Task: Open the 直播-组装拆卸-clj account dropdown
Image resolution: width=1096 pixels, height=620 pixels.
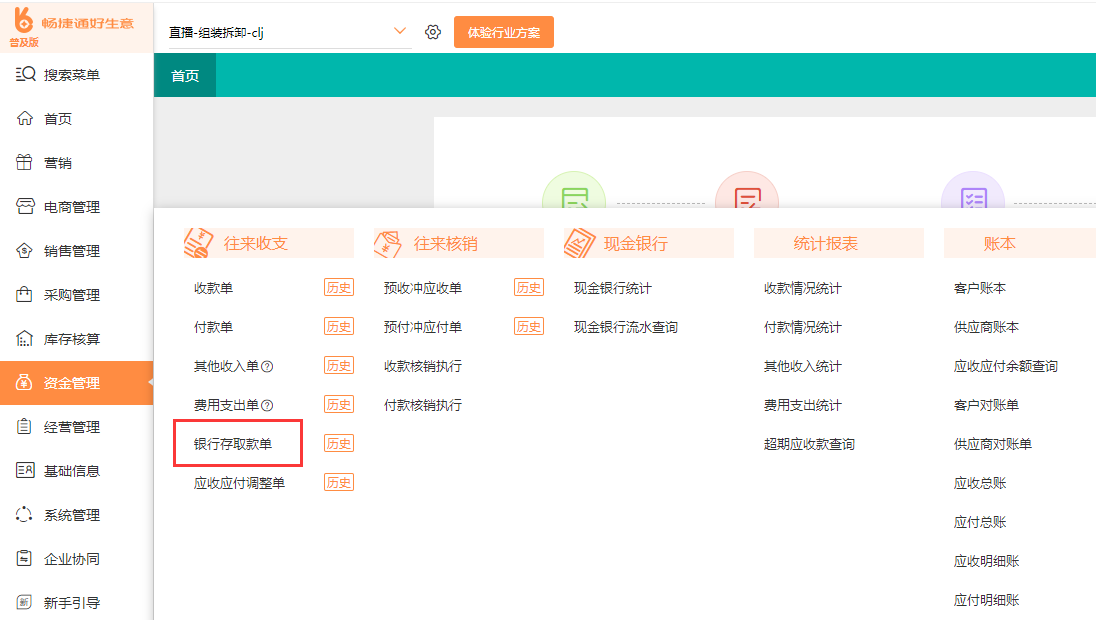Action: tap(288, 32)
